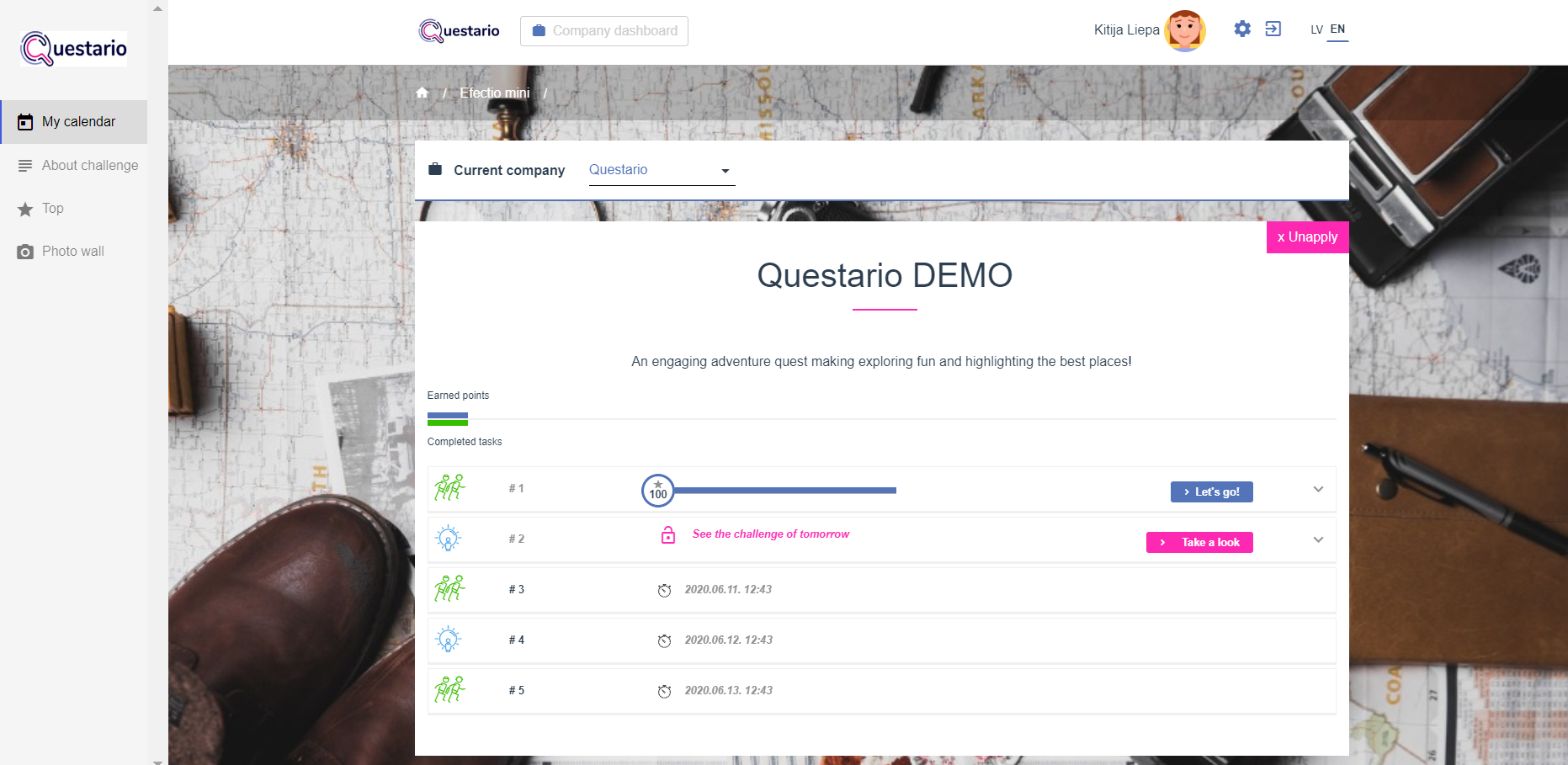Click See the challenge of tomorrow link
The image size is (1568, 765).
(771, 534)
